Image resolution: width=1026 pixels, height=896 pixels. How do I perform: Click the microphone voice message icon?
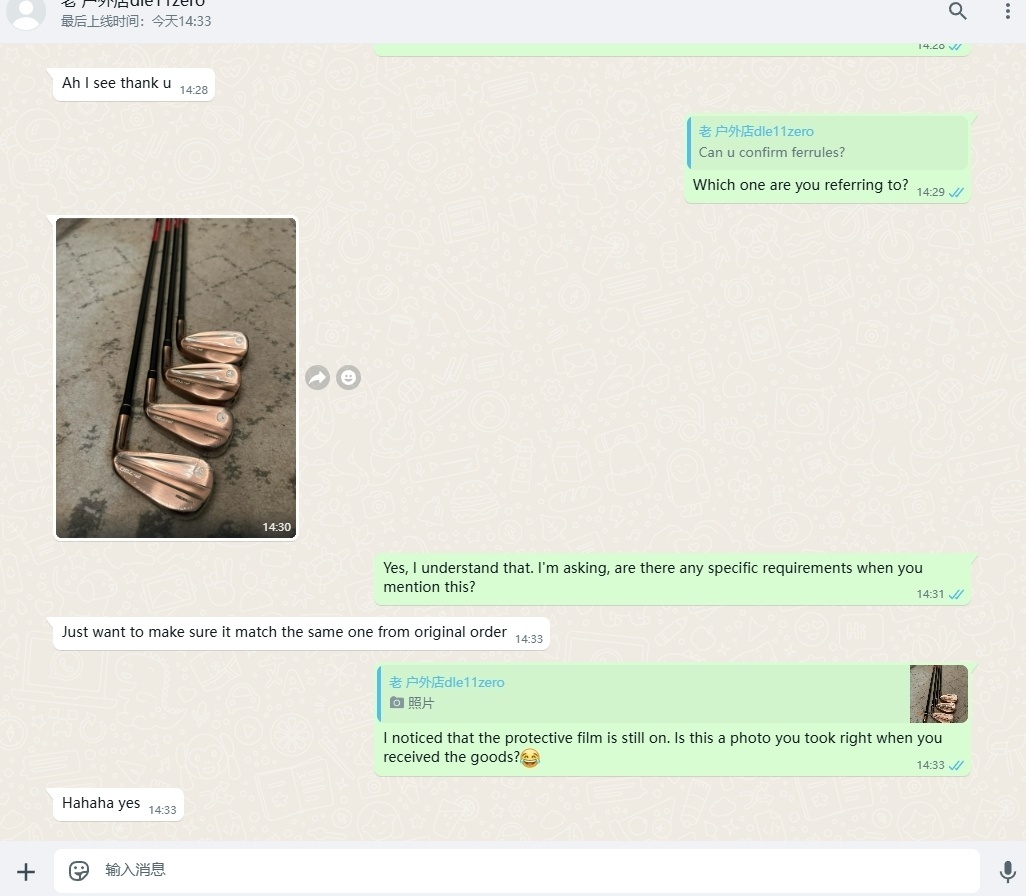1007,871
